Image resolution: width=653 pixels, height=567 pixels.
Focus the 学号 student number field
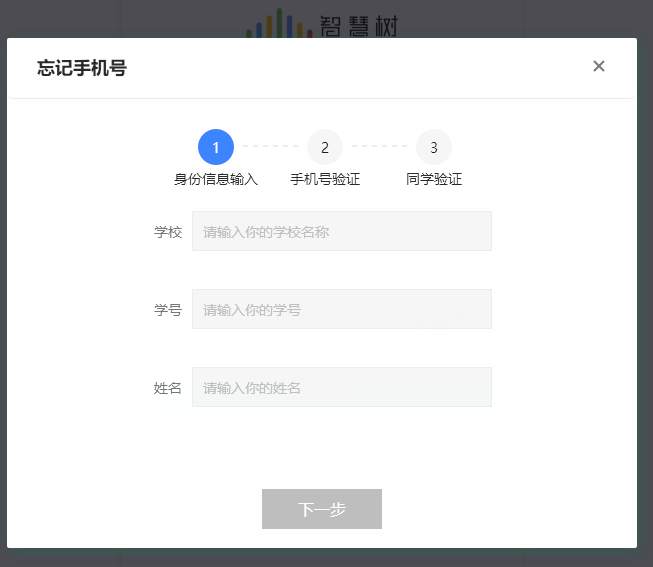point(341,309)
